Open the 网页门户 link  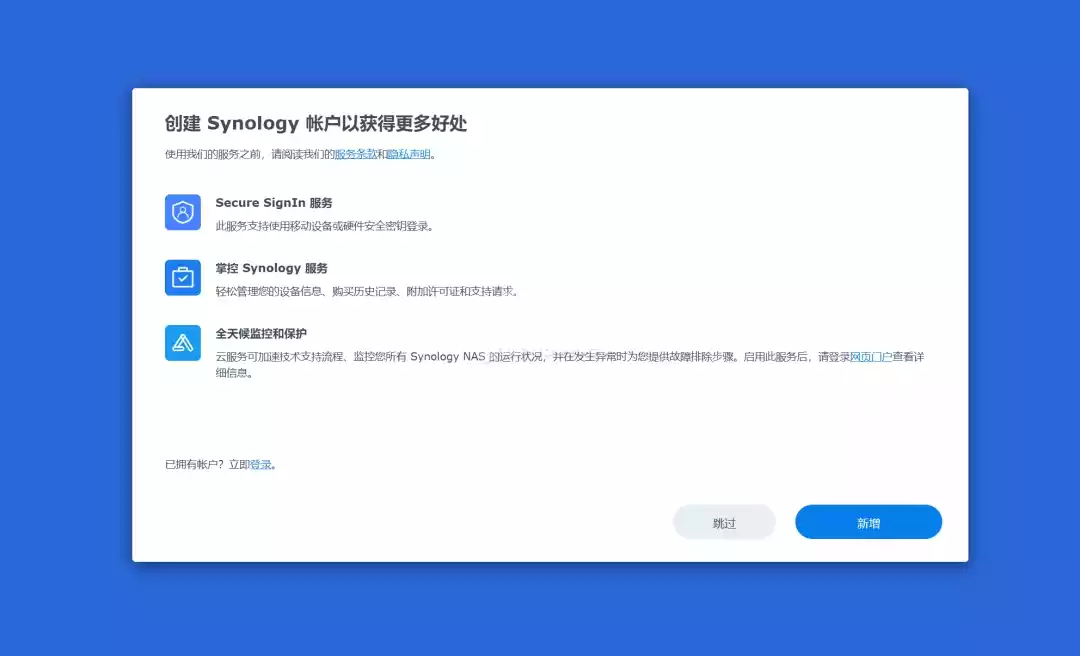pyautogui.click(x=871, y=357)
